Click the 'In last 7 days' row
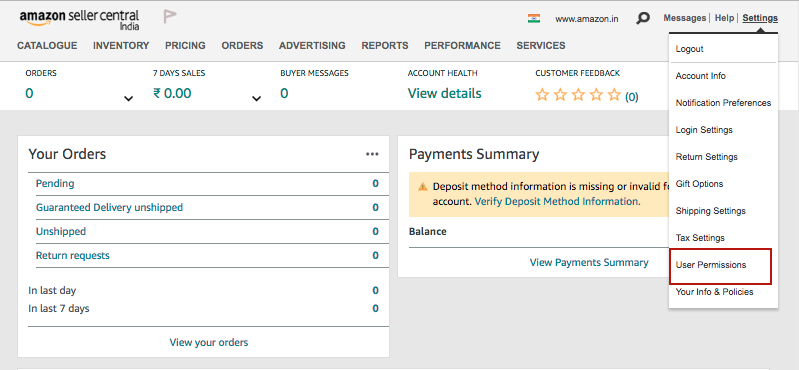The width and height of the screenshot is (799, 370). click(203, 308)
